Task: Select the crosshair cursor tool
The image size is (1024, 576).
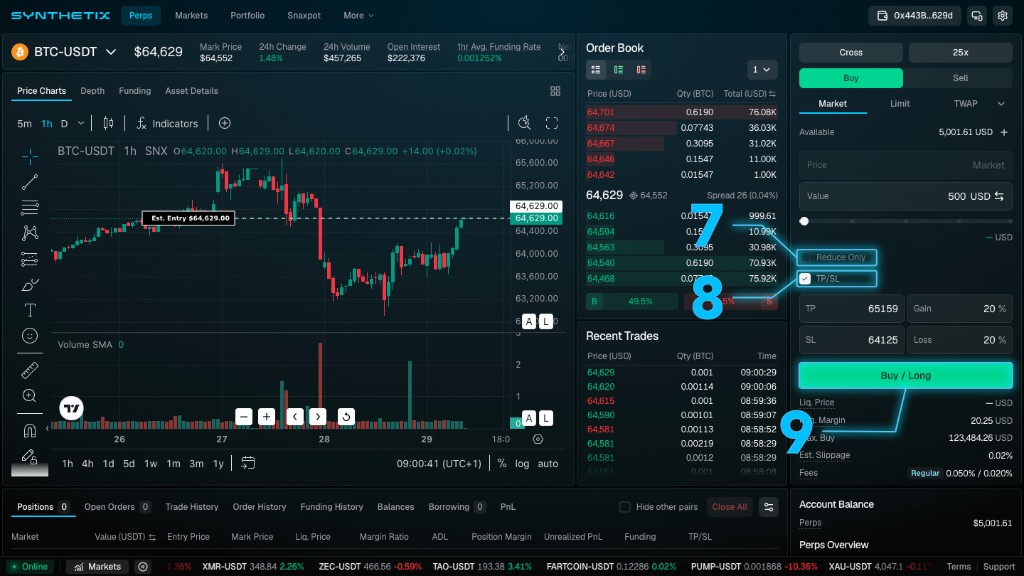Action: (29, 156)
